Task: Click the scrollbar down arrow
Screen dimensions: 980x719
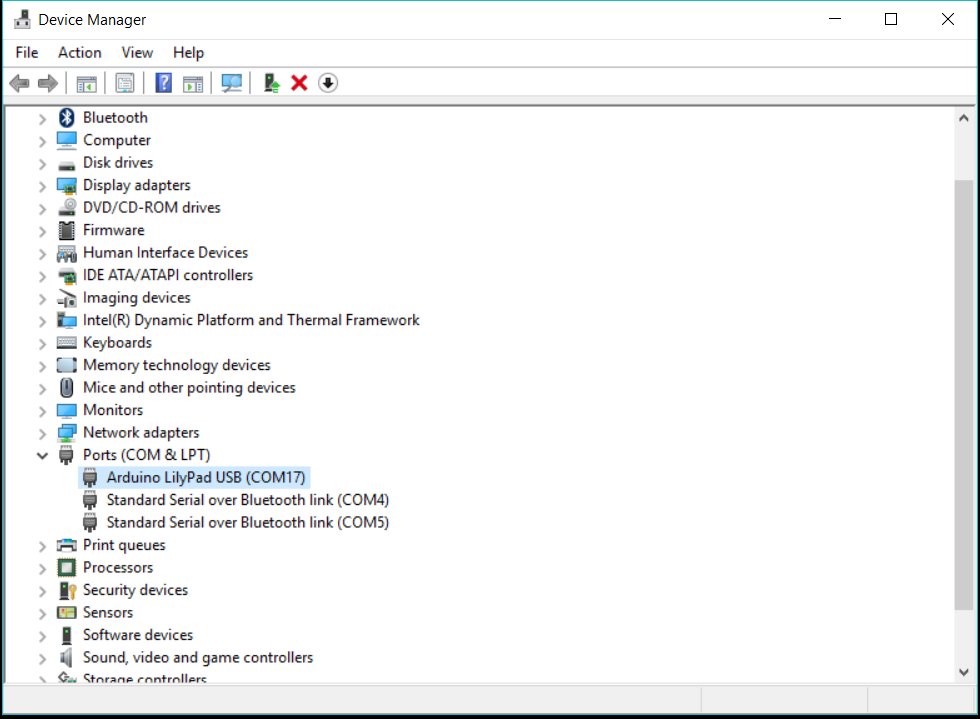Action: coord(964,672)
